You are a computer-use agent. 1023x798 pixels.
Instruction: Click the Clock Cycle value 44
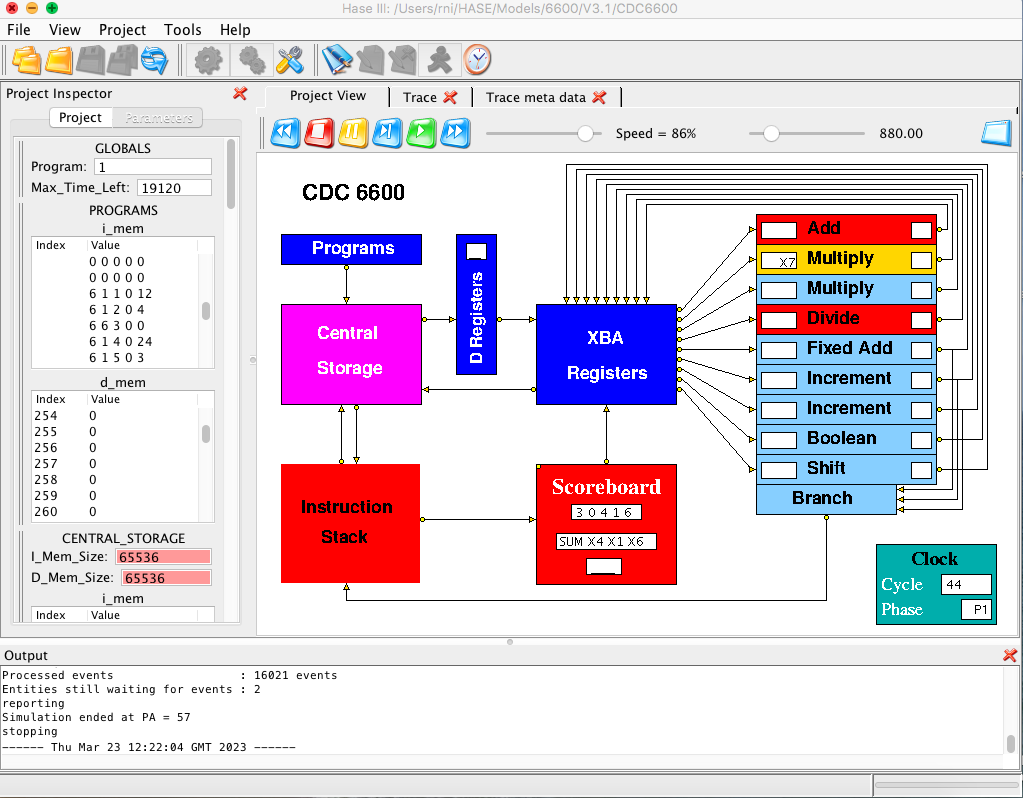[966, 585]
